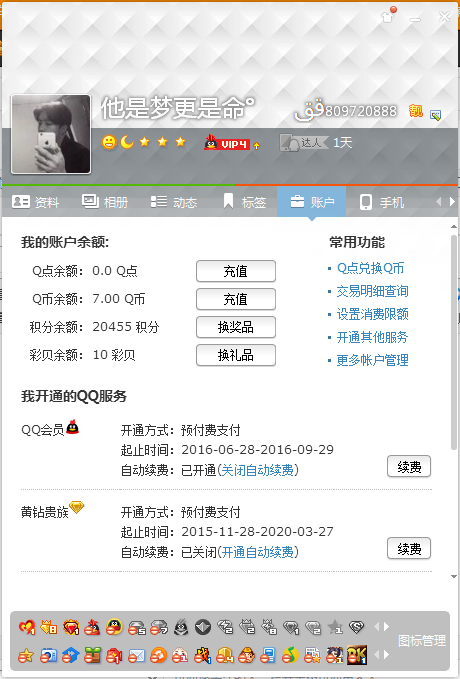Click 续费 button for QQ会员
Image resolution: width=460 pixels, height=679 pixels.
pos(409,466)
